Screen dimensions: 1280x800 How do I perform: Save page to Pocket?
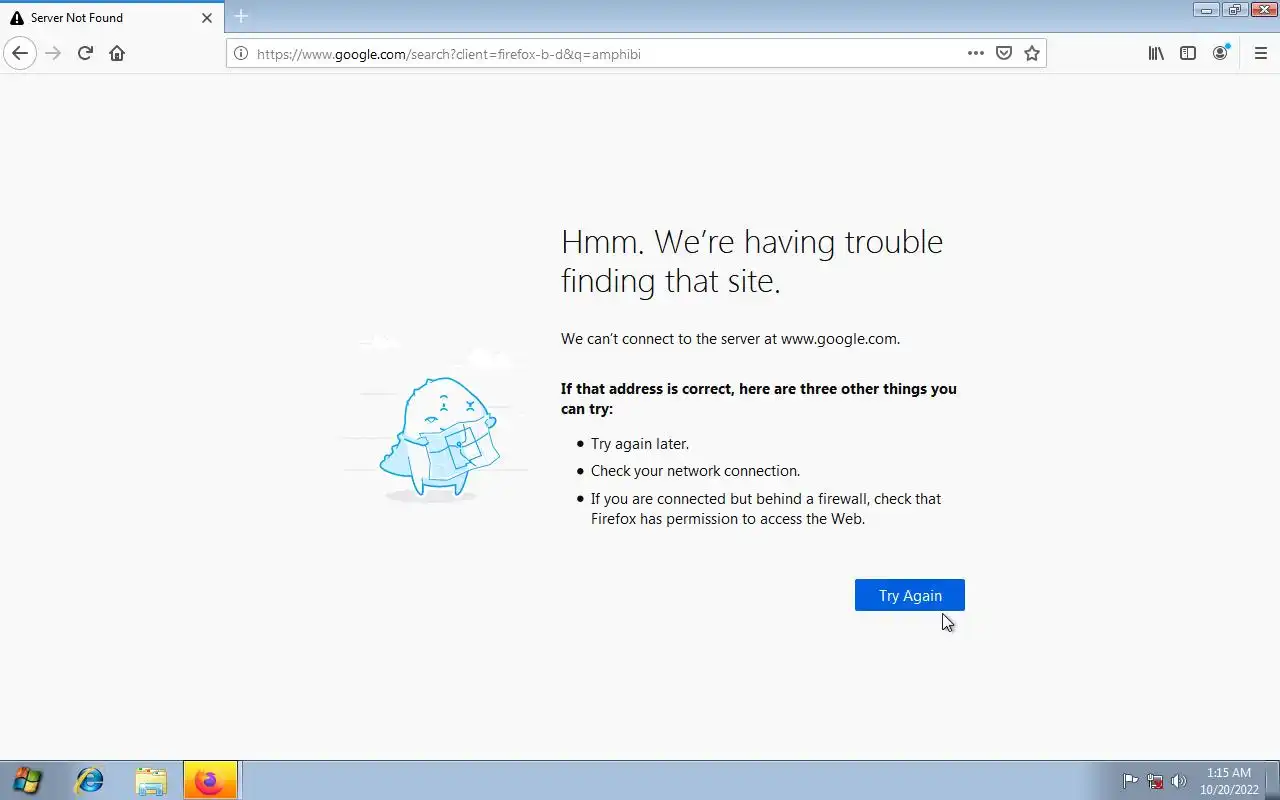1004,54
